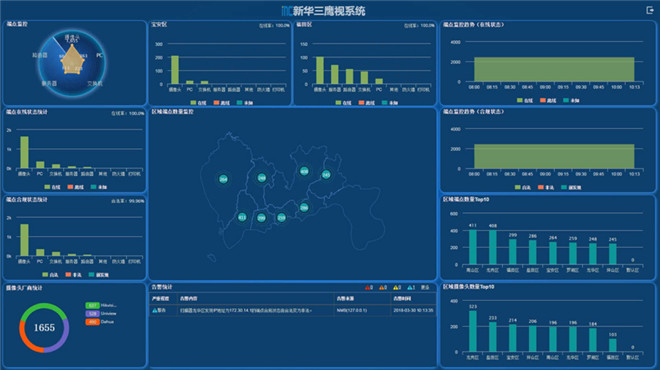Click the 323 bar in camera Top10 chart
Viewport: 660px width, 370px height.
tap(473, 331)
